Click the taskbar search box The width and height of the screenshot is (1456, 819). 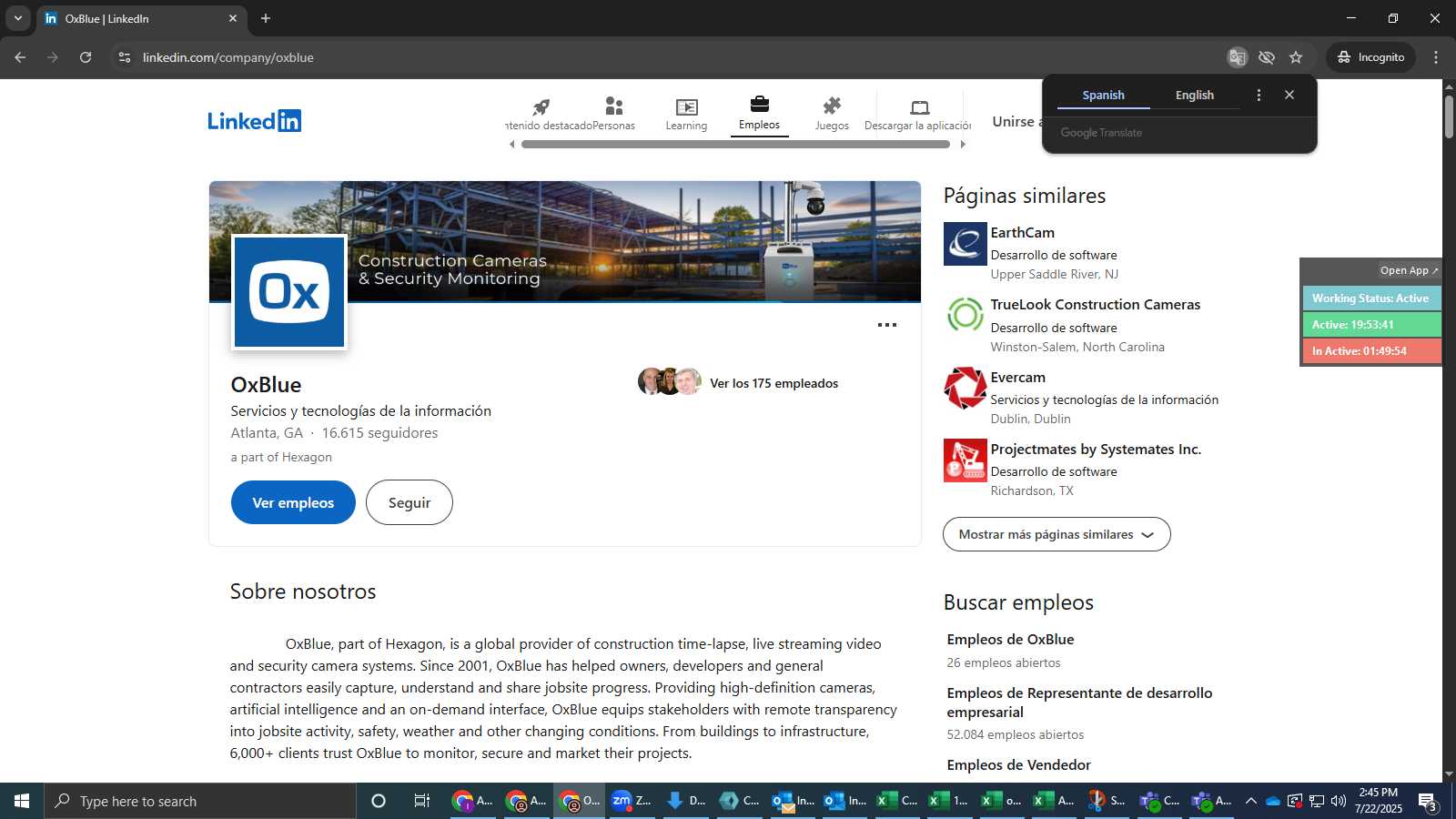200,801
